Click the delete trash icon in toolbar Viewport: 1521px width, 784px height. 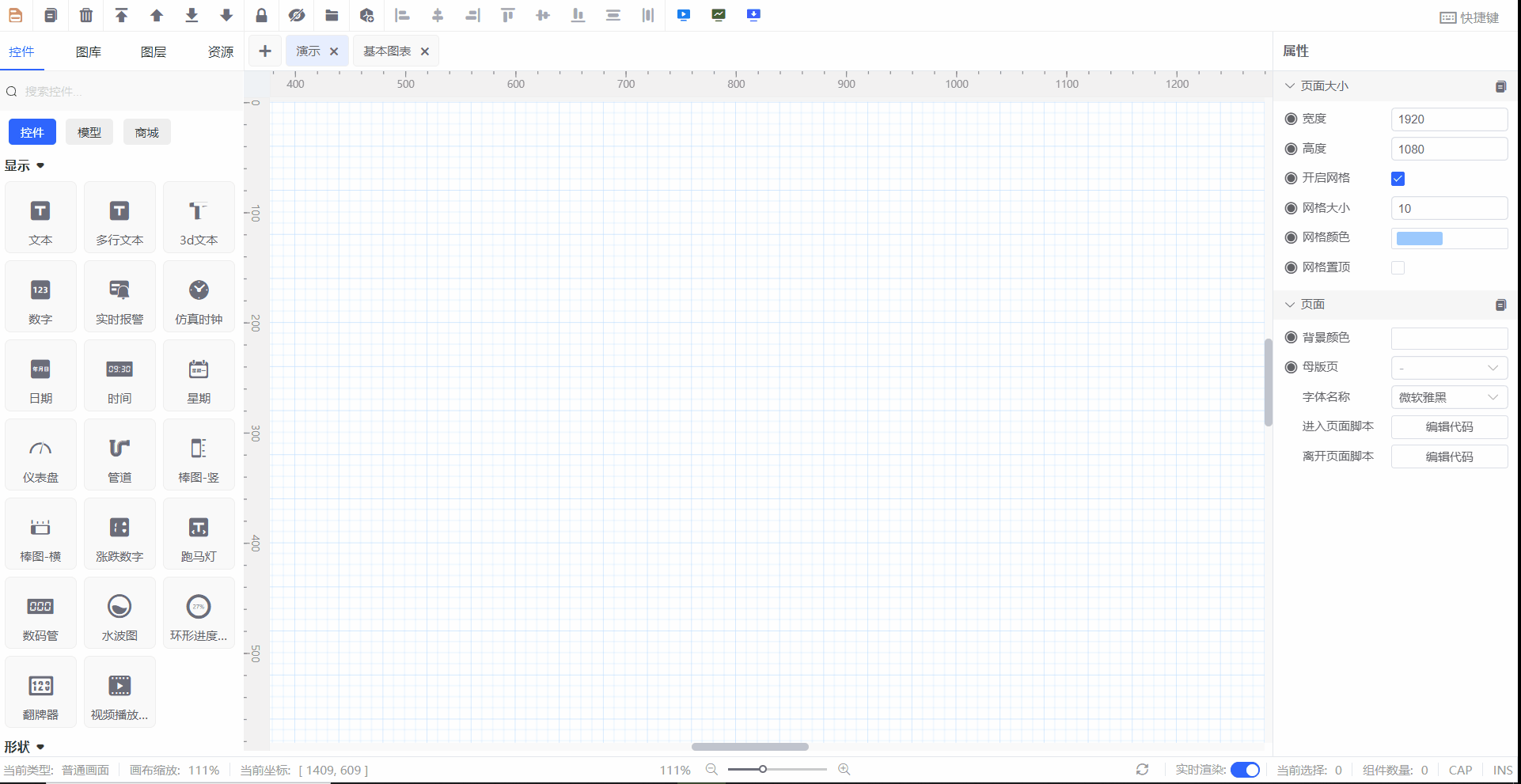[86, 15]
